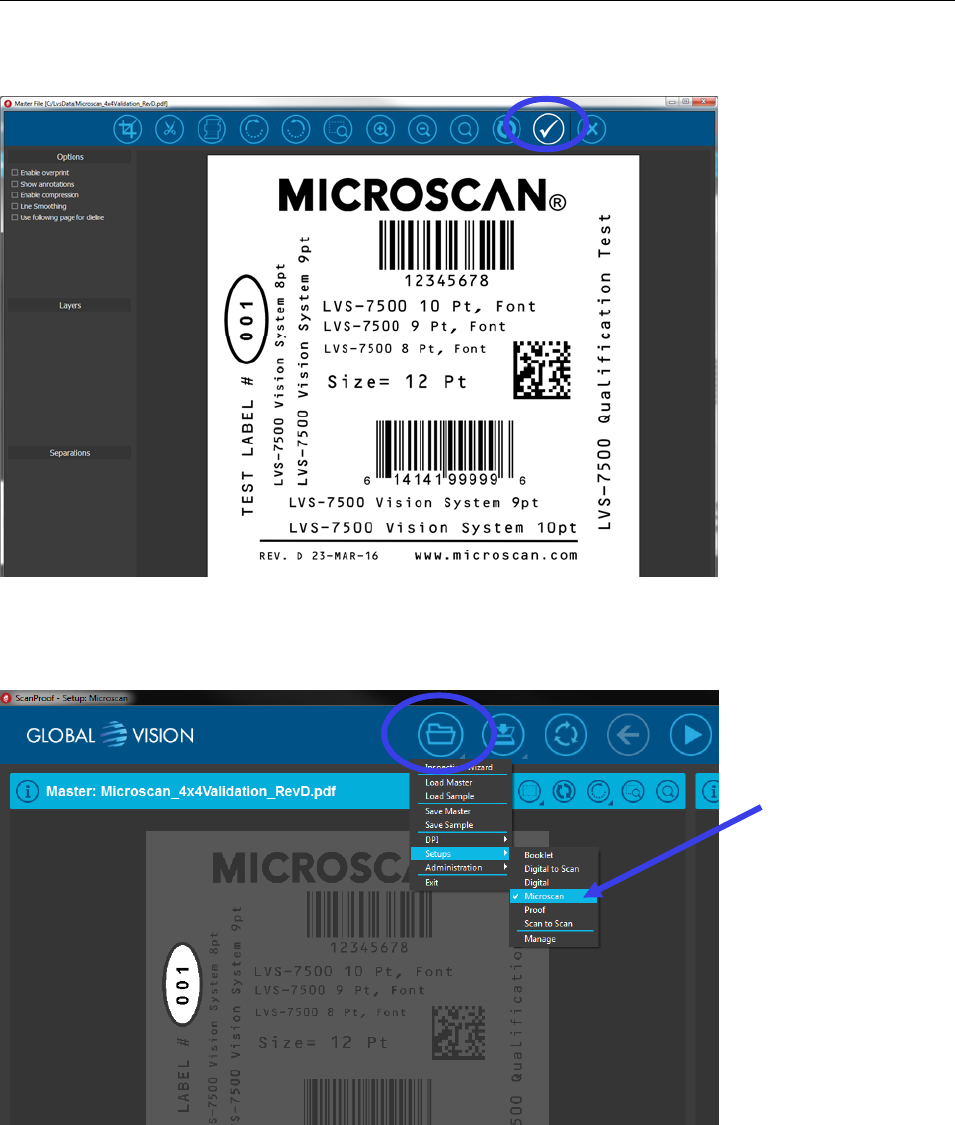Click the scanner download icon in ScanProof
The height and width of the screenshot is (1125, 955).
coord(503,735)
